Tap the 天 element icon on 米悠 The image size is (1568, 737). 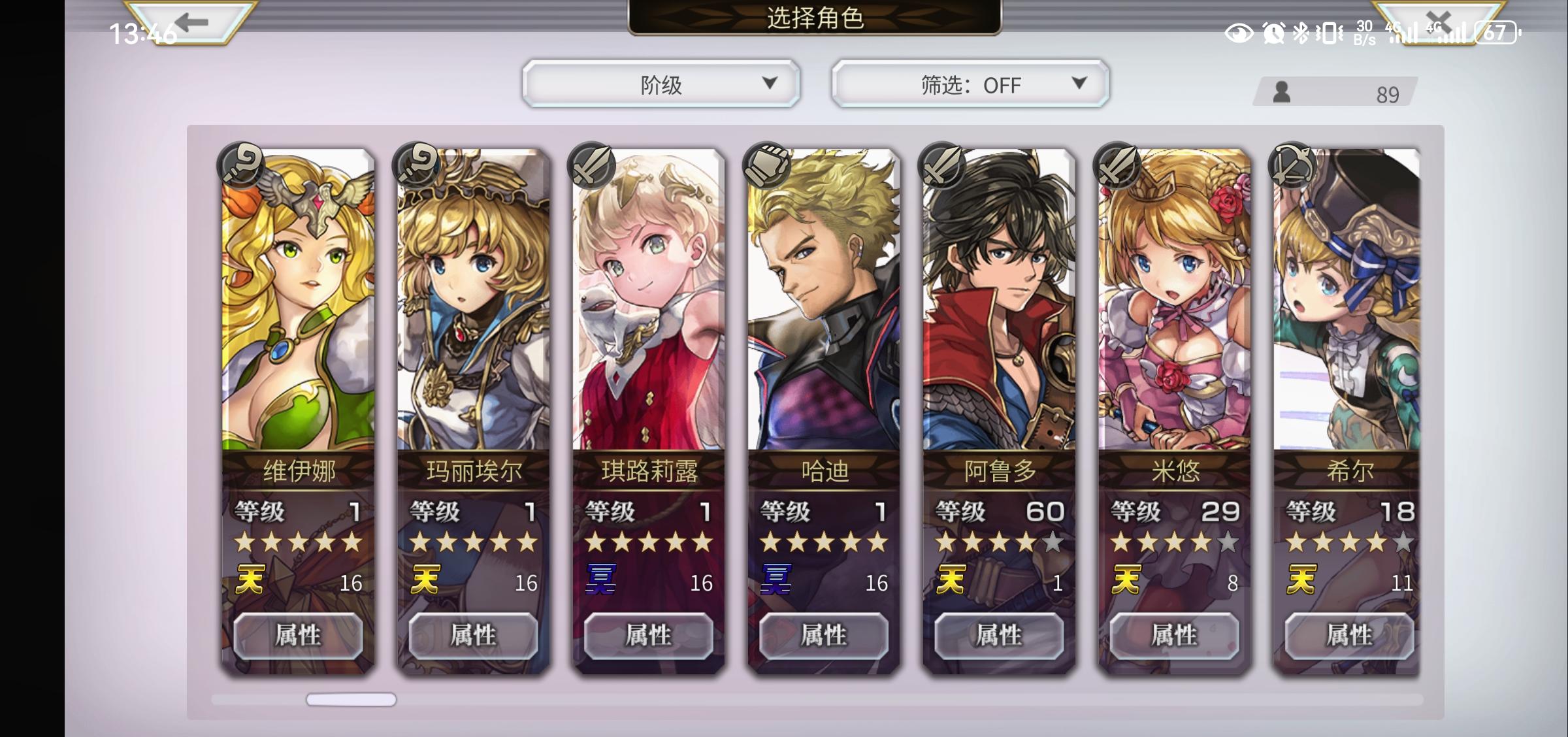click(1127, 580)
